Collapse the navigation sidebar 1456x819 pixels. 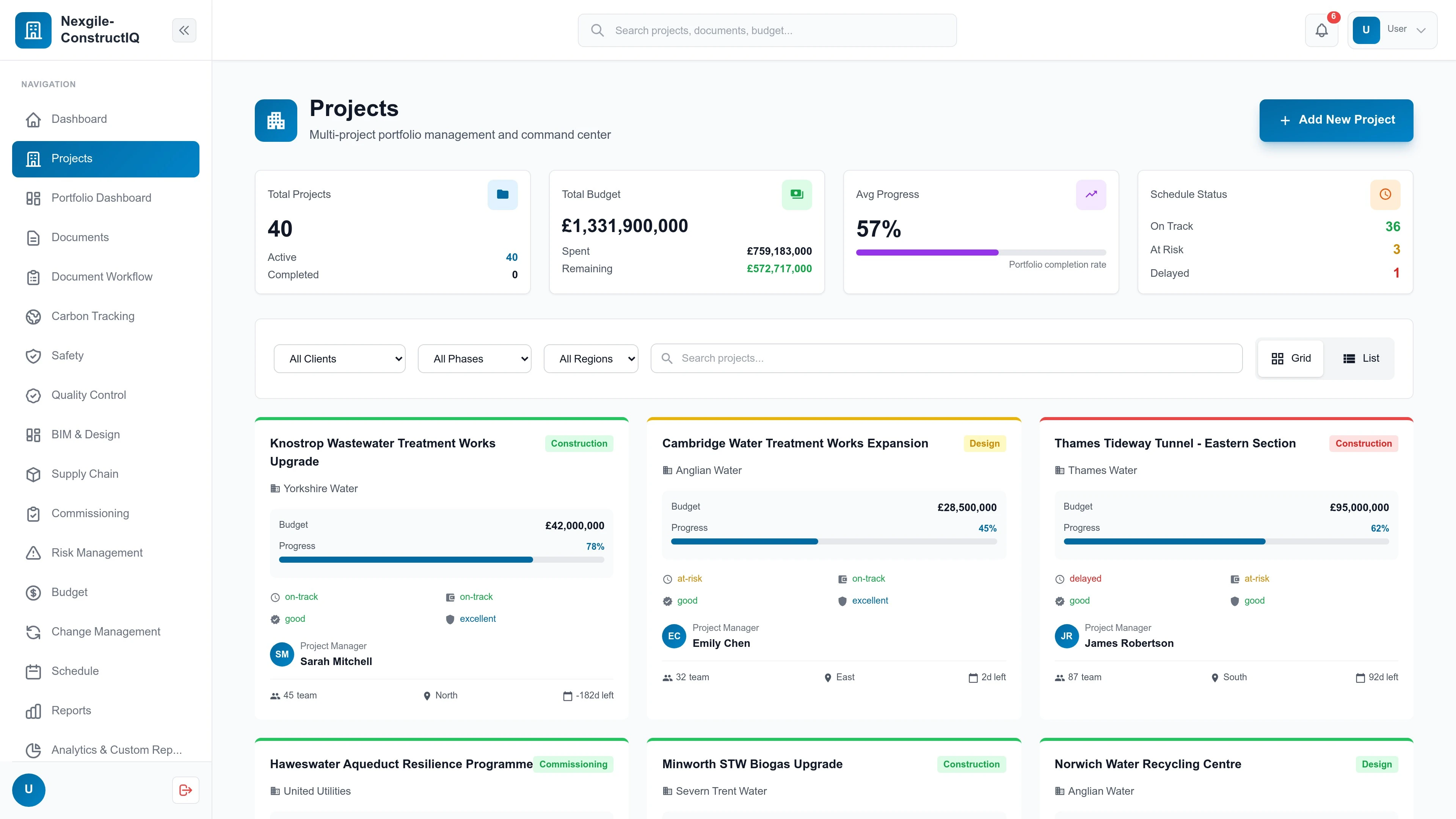coord(184,30)
